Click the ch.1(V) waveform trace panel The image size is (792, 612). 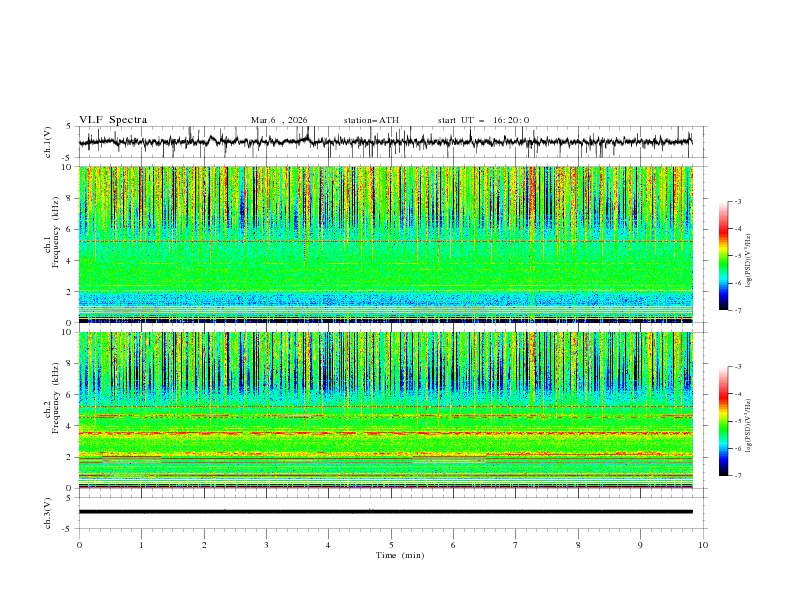click(x=390, y=142)
